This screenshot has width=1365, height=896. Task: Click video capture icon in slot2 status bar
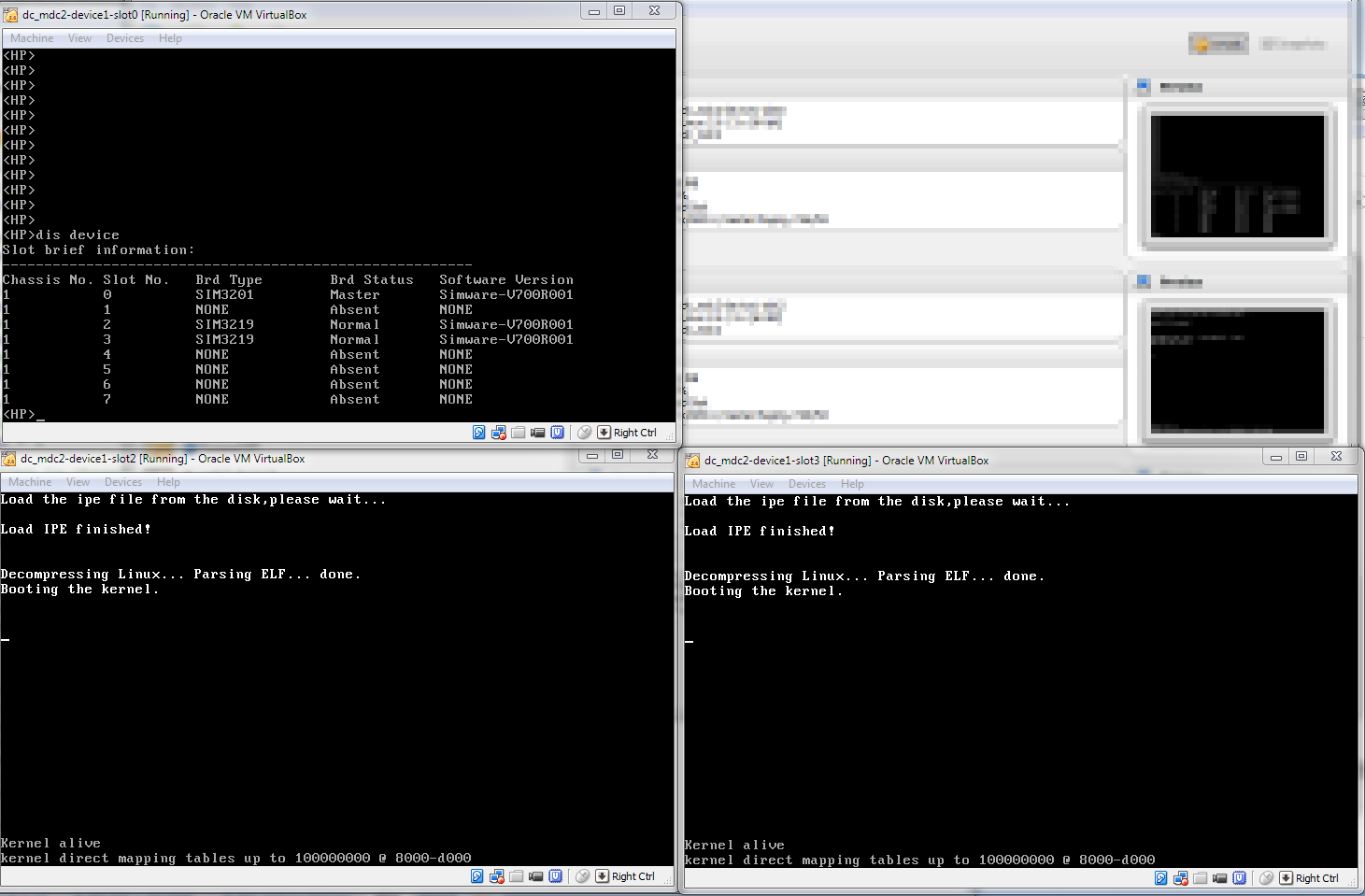(536, 876)
